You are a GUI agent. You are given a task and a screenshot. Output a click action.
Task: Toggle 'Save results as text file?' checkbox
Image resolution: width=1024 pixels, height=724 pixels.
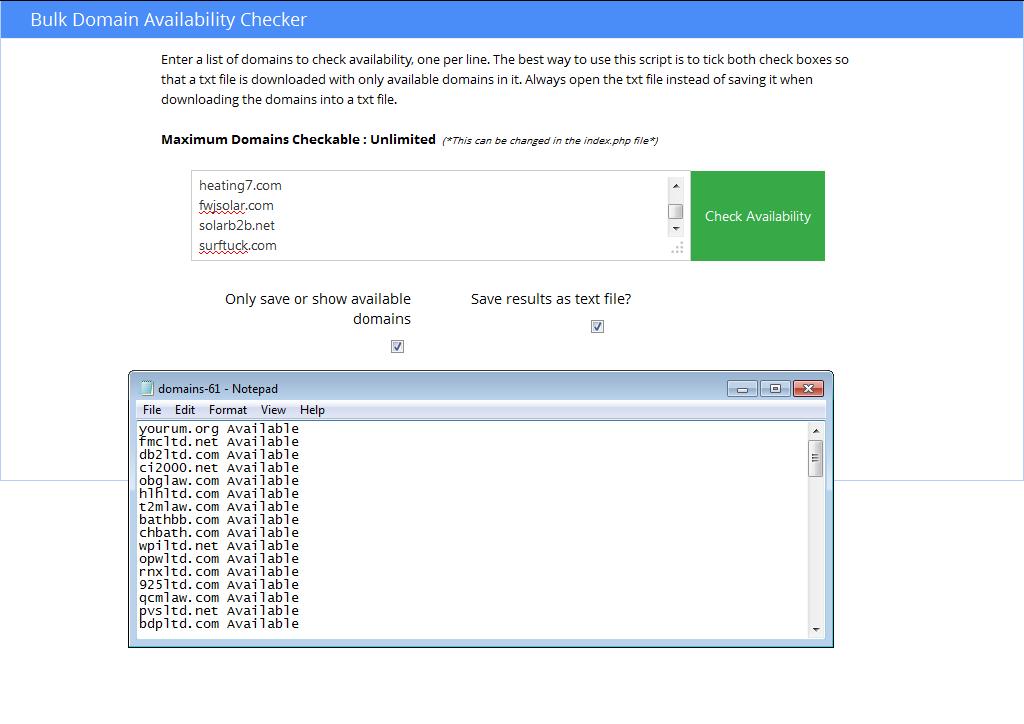(x=597, y=326)
